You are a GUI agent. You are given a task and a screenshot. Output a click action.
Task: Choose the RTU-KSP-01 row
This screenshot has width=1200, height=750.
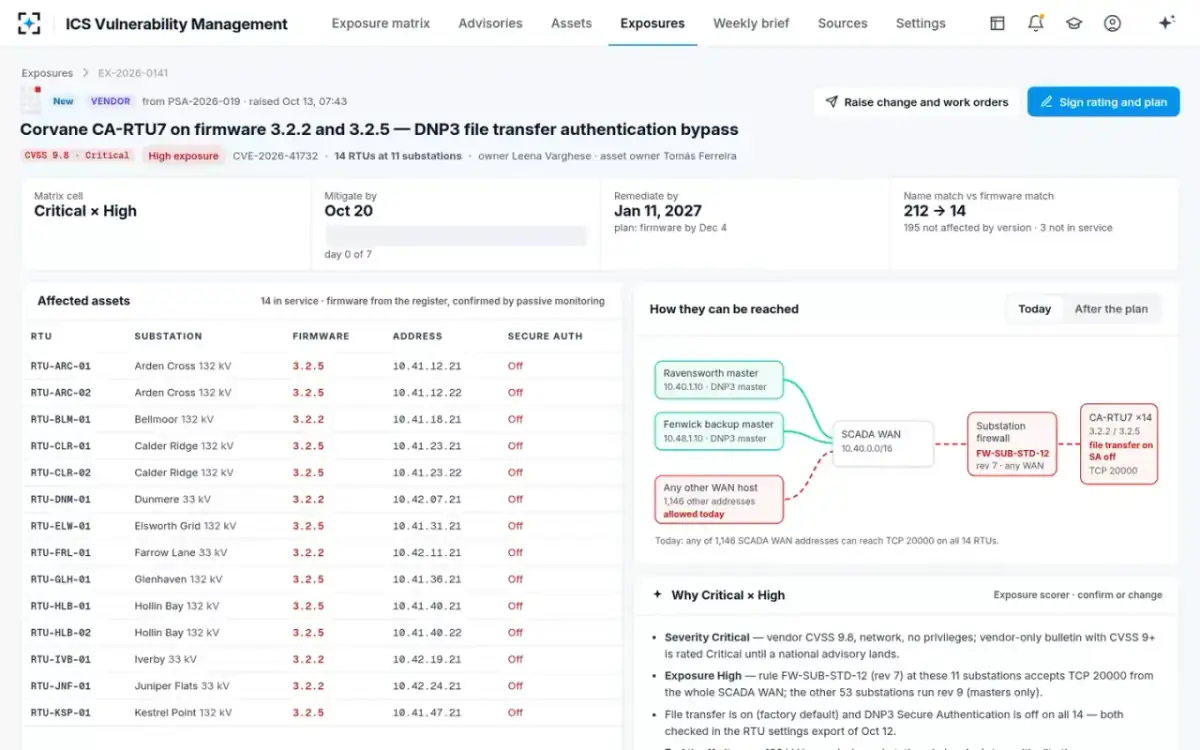(322, 713)
